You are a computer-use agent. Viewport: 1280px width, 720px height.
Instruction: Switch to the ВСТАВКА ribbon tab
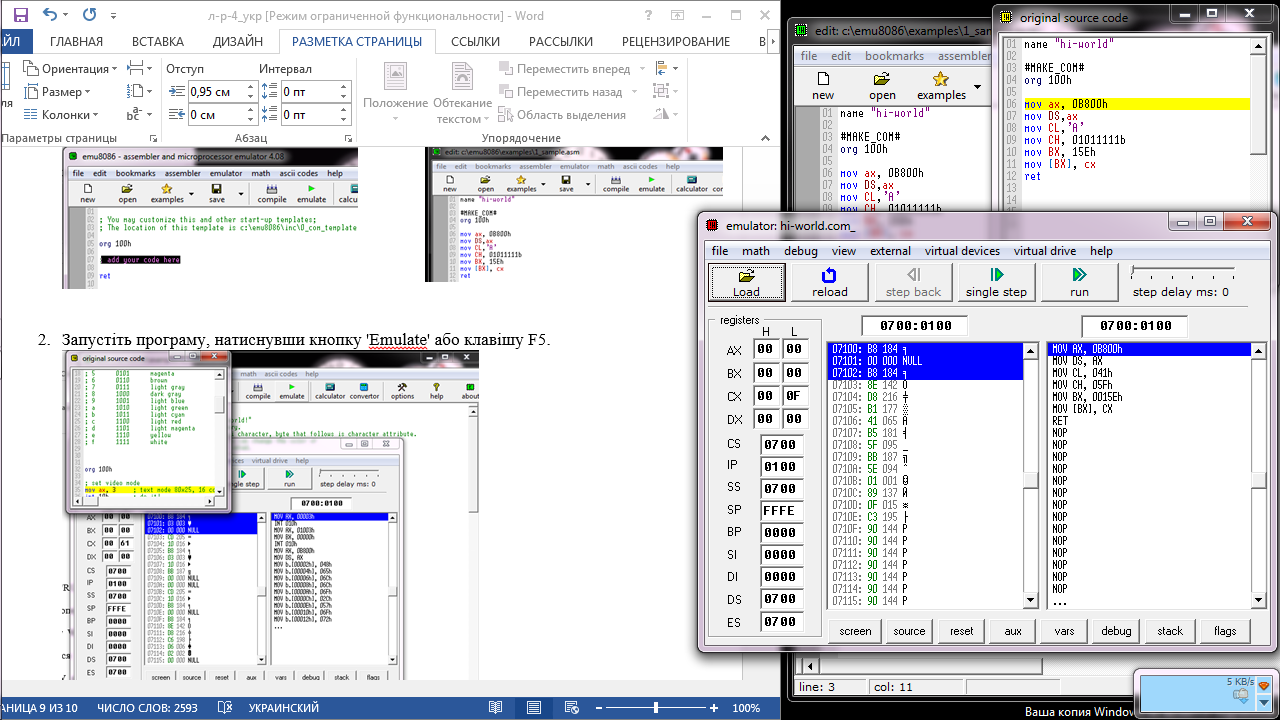158,41
